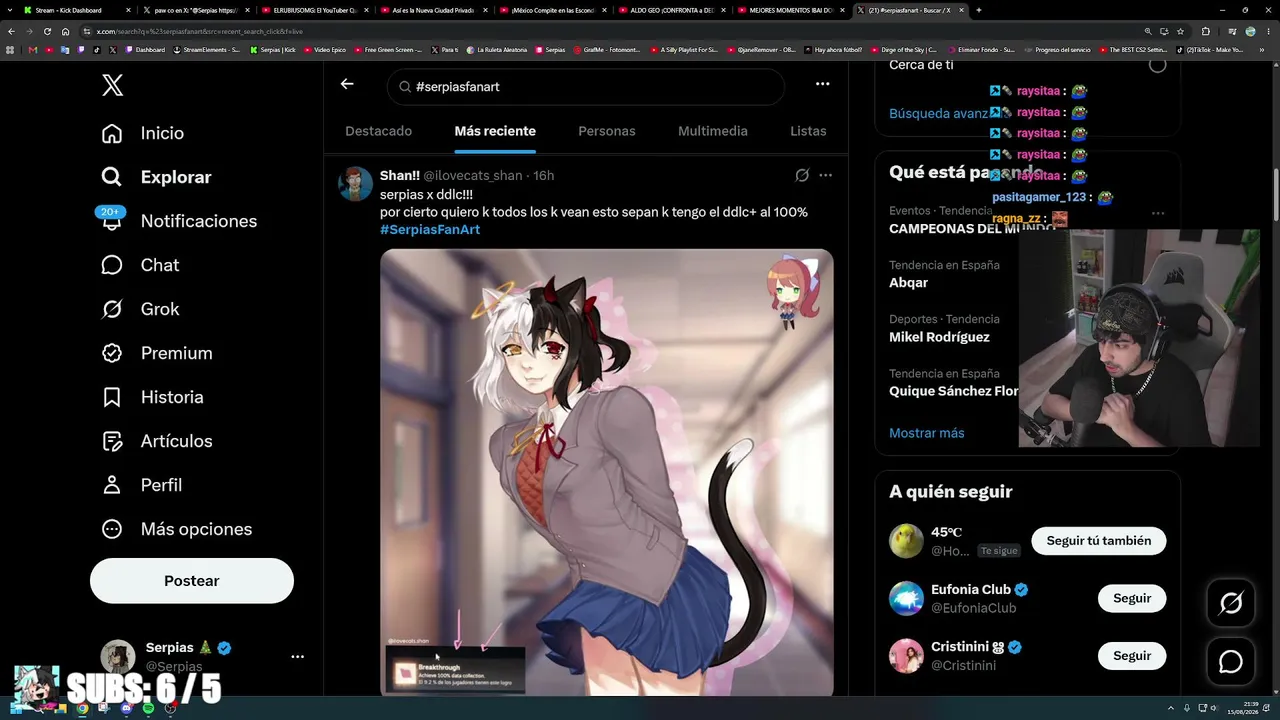Switch to the Listas tab
The image size is (1280, 720).
pos(808,131)
